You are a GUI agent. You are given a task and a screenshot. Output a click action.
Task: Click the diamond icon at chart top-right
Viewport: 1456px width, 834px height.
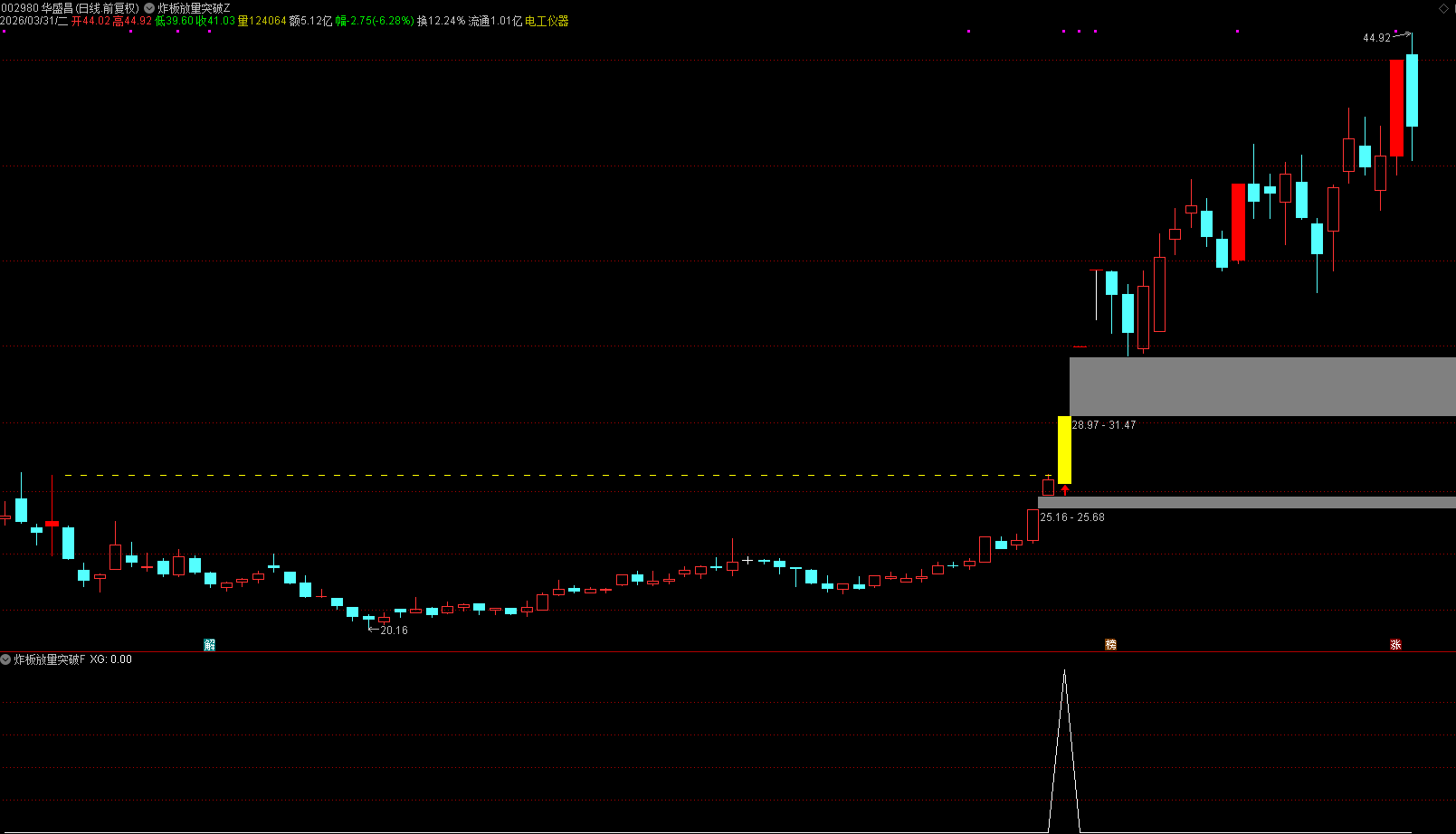click(1443, 8)
